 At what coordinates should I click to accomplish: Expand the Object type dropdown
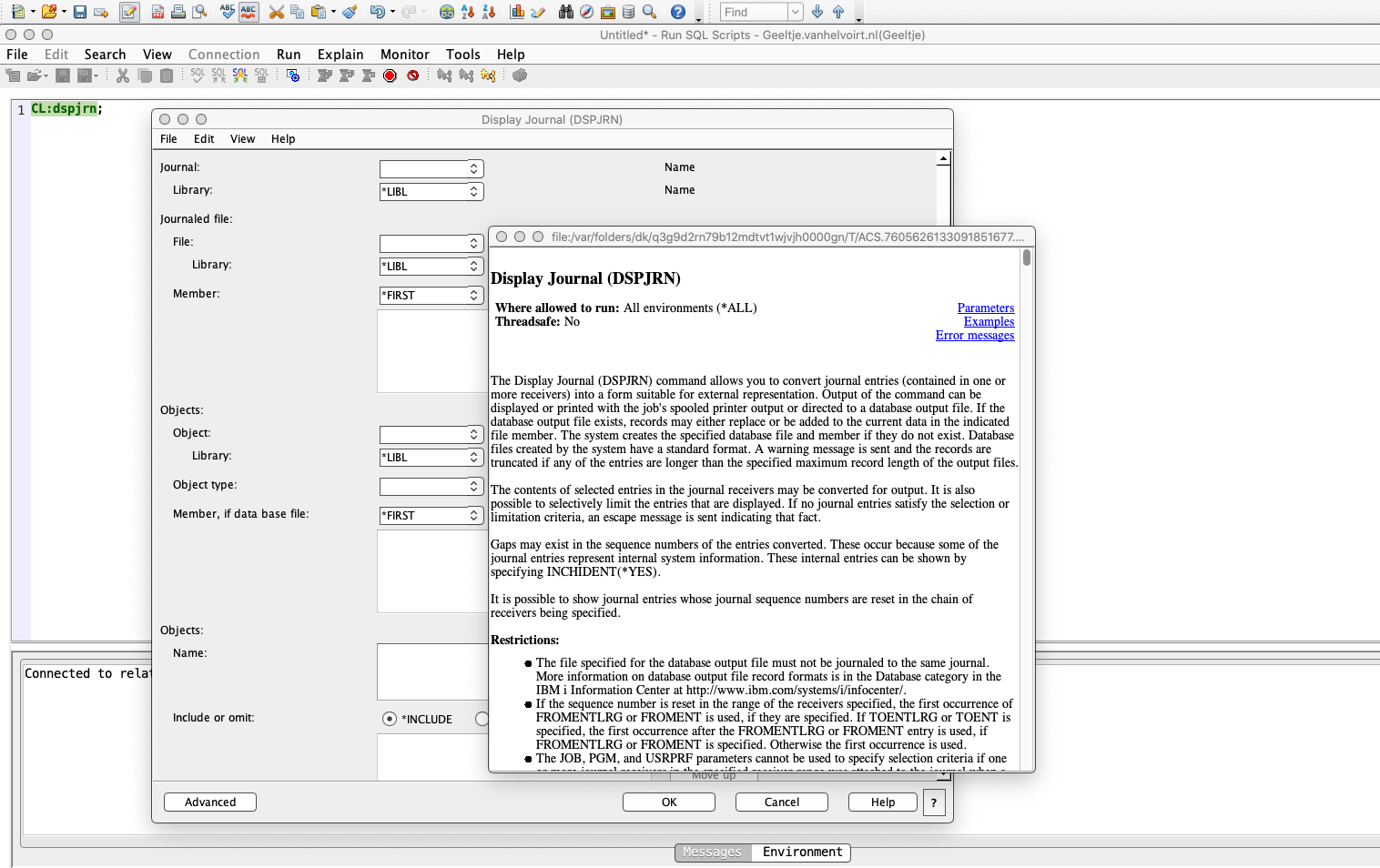pos(473,486)
